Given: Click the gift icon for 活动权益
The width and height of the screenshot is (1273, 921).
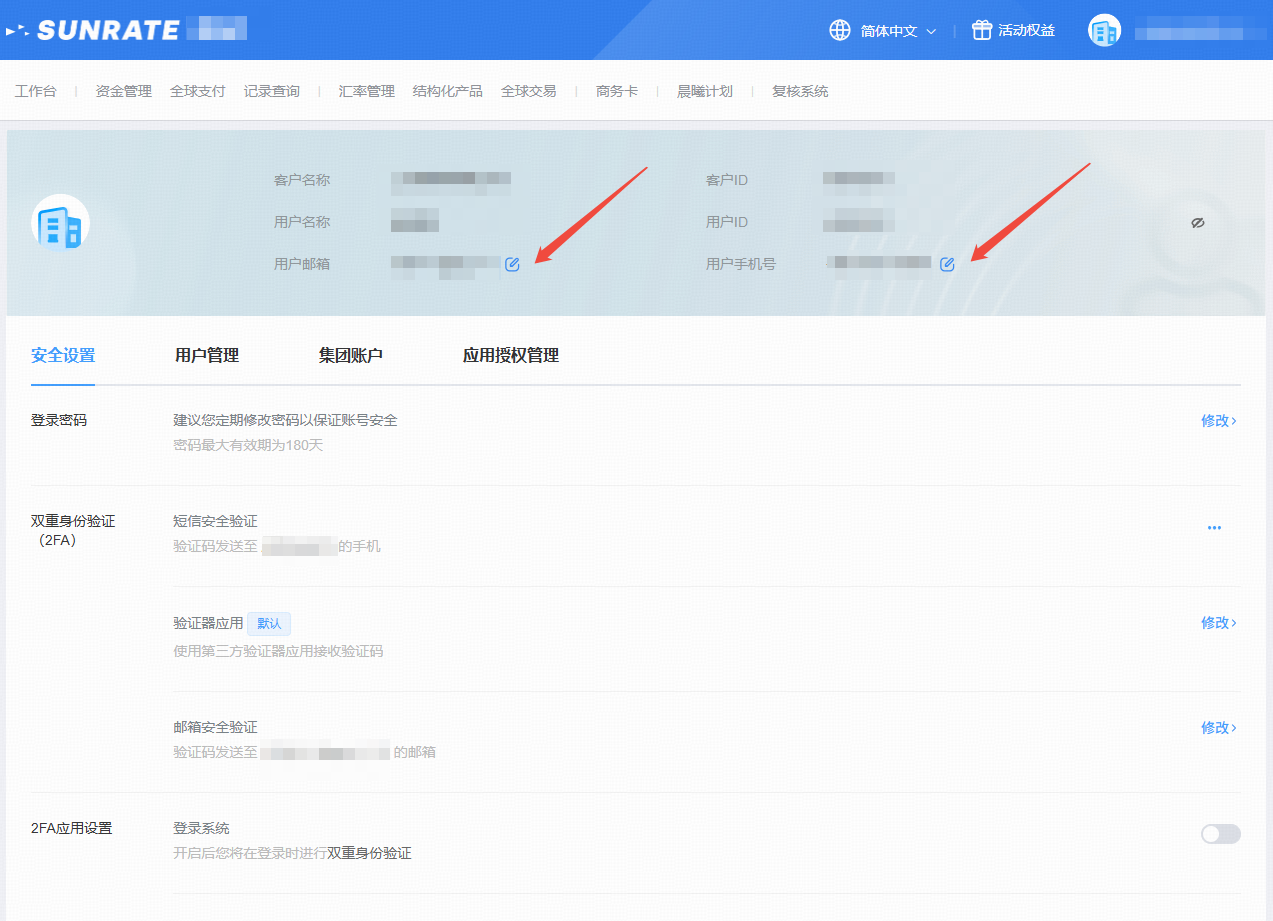Looking at the screenshot, I should pos(982,30).
